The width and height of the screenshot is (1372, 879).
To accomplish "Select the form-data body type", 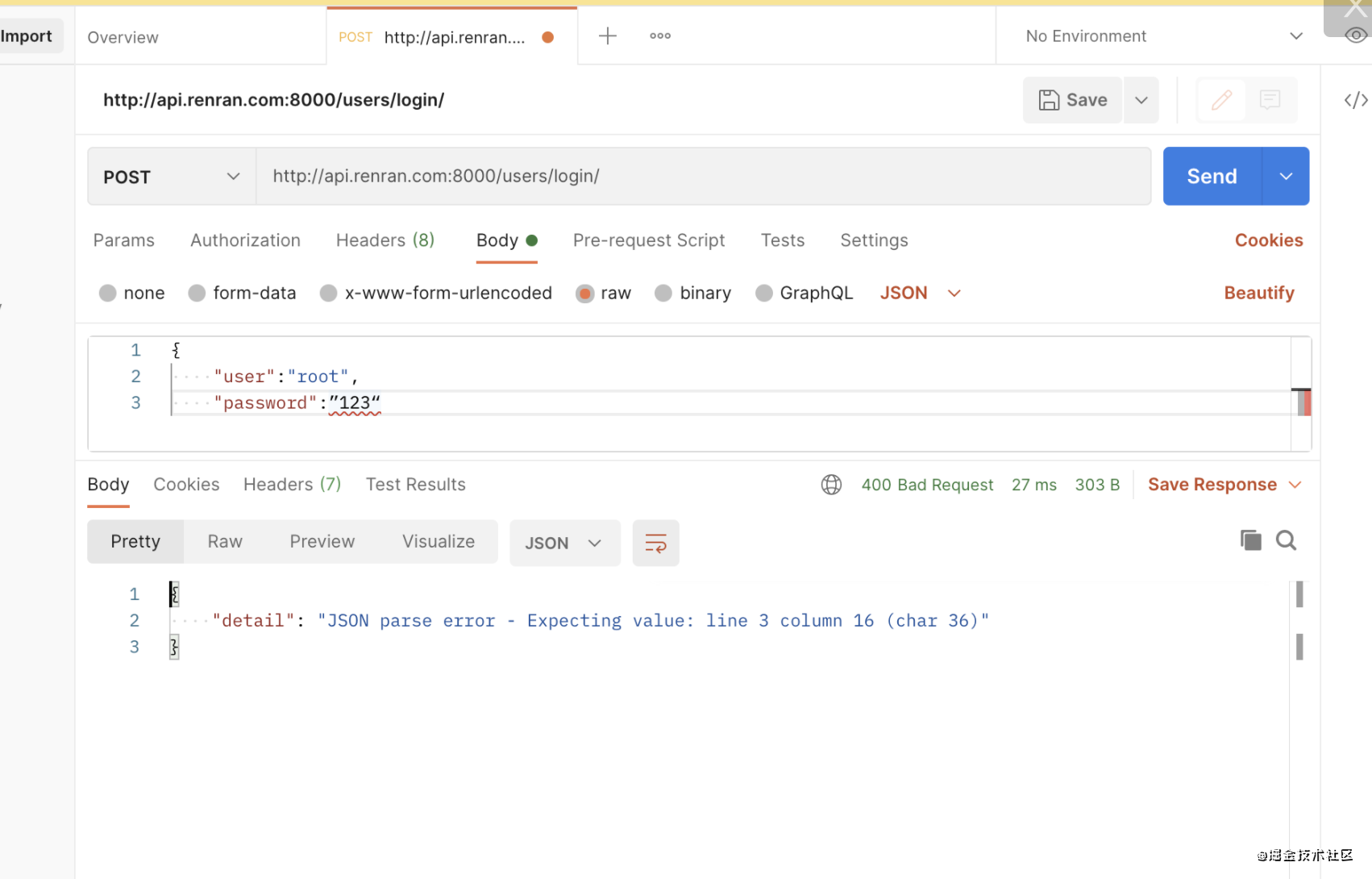I will pyautogui.click(x=197, y=294).
